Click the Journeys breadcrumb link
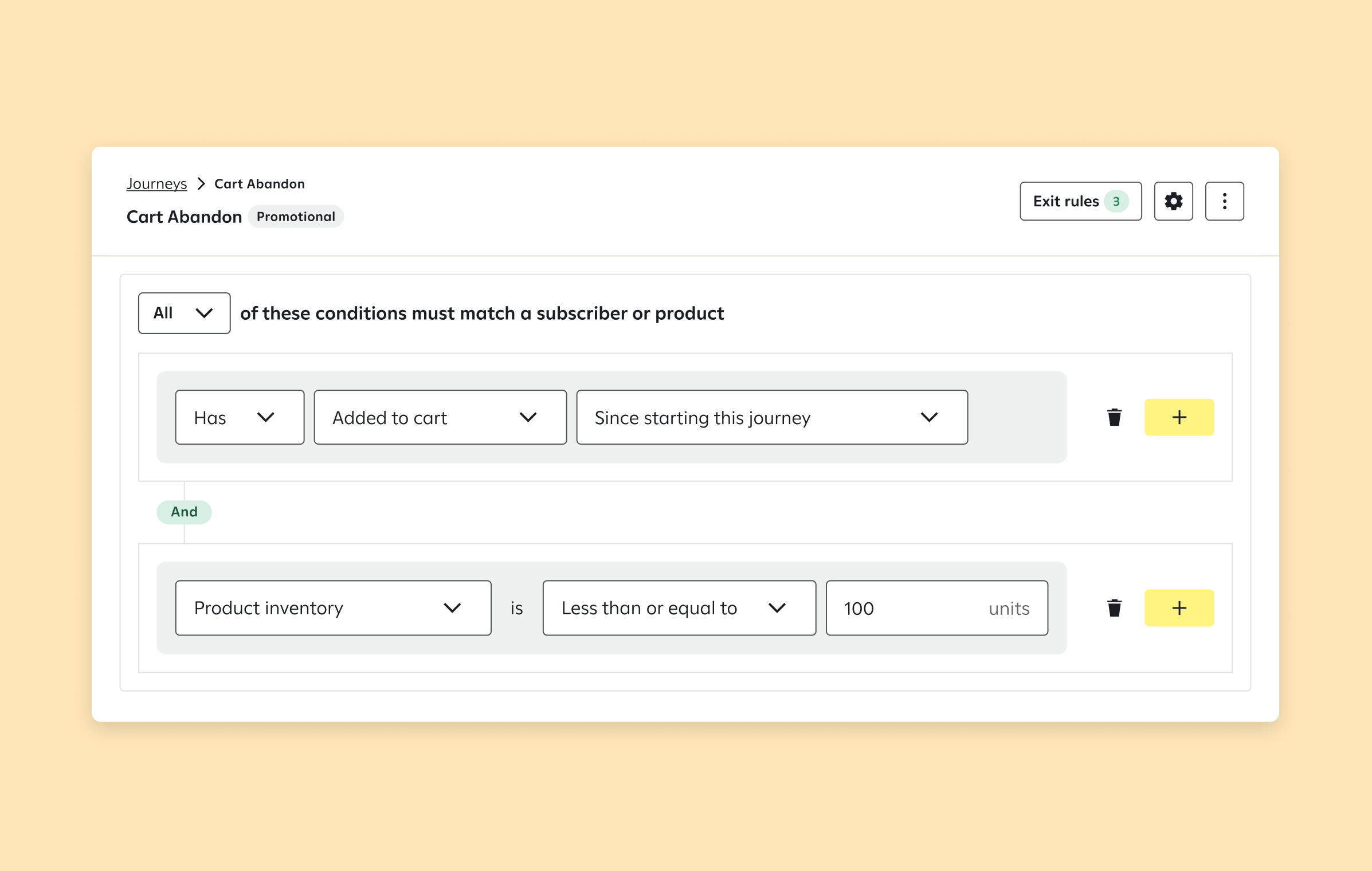Viewport: 1372px width, 871px height. pyautogui.click(x=156, y=184)
